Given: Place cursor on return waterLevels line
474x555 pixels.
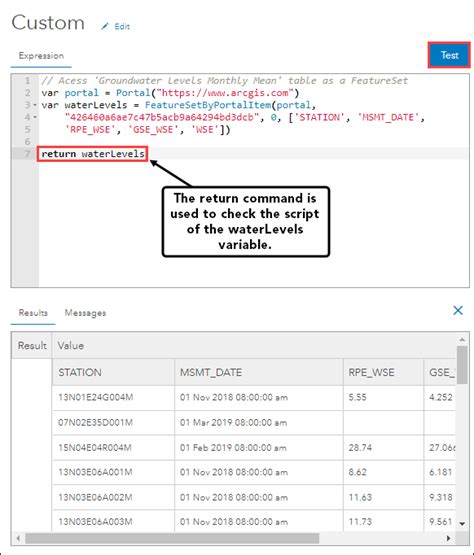Looking at the screenshot, I should 93,154.
